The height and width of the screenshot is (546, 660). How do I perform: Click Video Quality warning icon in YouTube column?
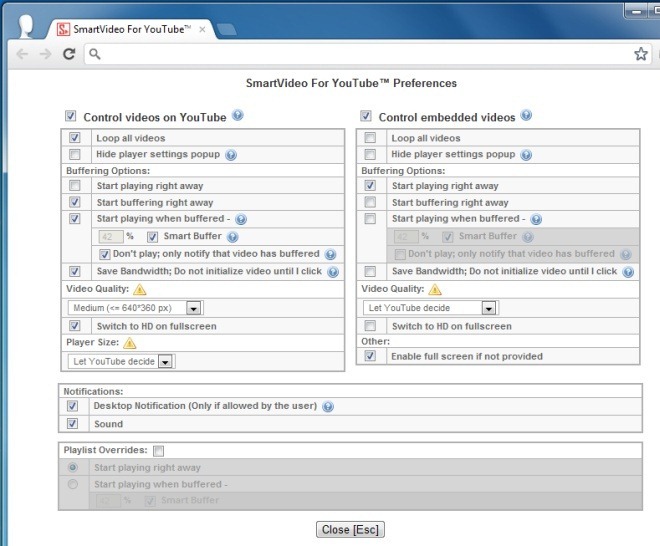pyautogui.click(x=140, y=290)
